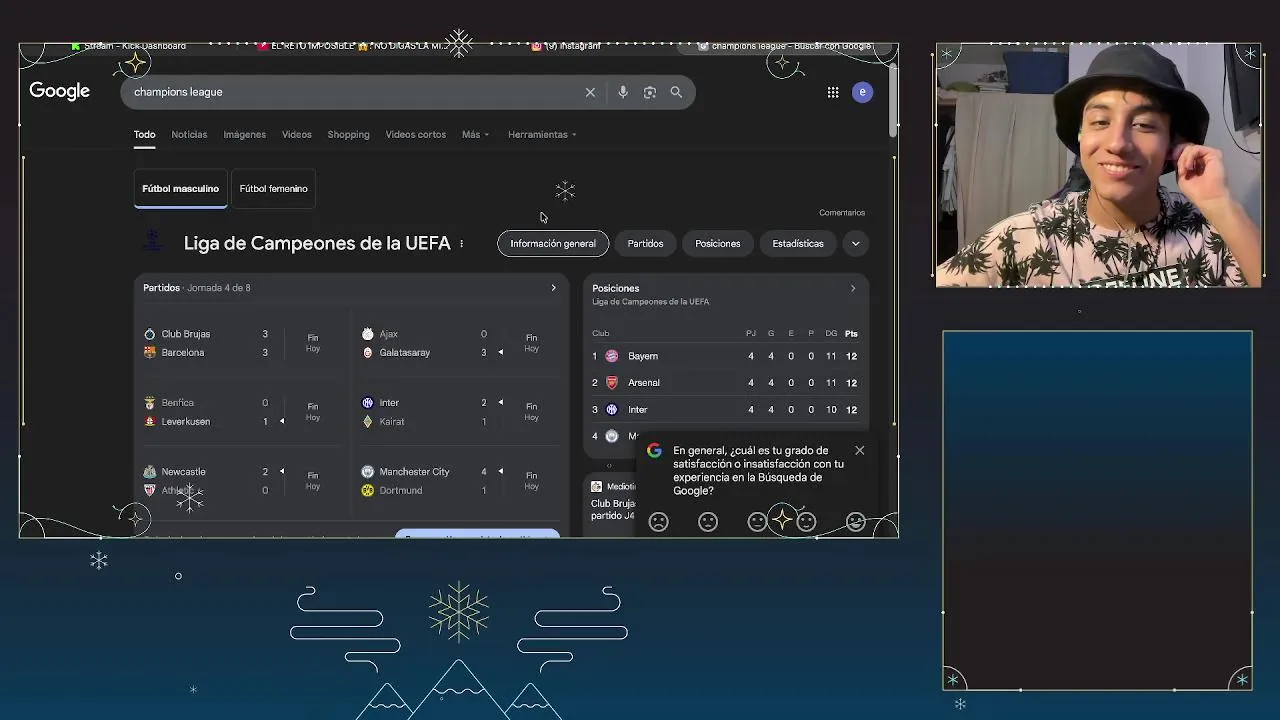The height and width of the screenshot is (720, 1280).
Task: Run search using the magnifier icon
Action: 676,92
